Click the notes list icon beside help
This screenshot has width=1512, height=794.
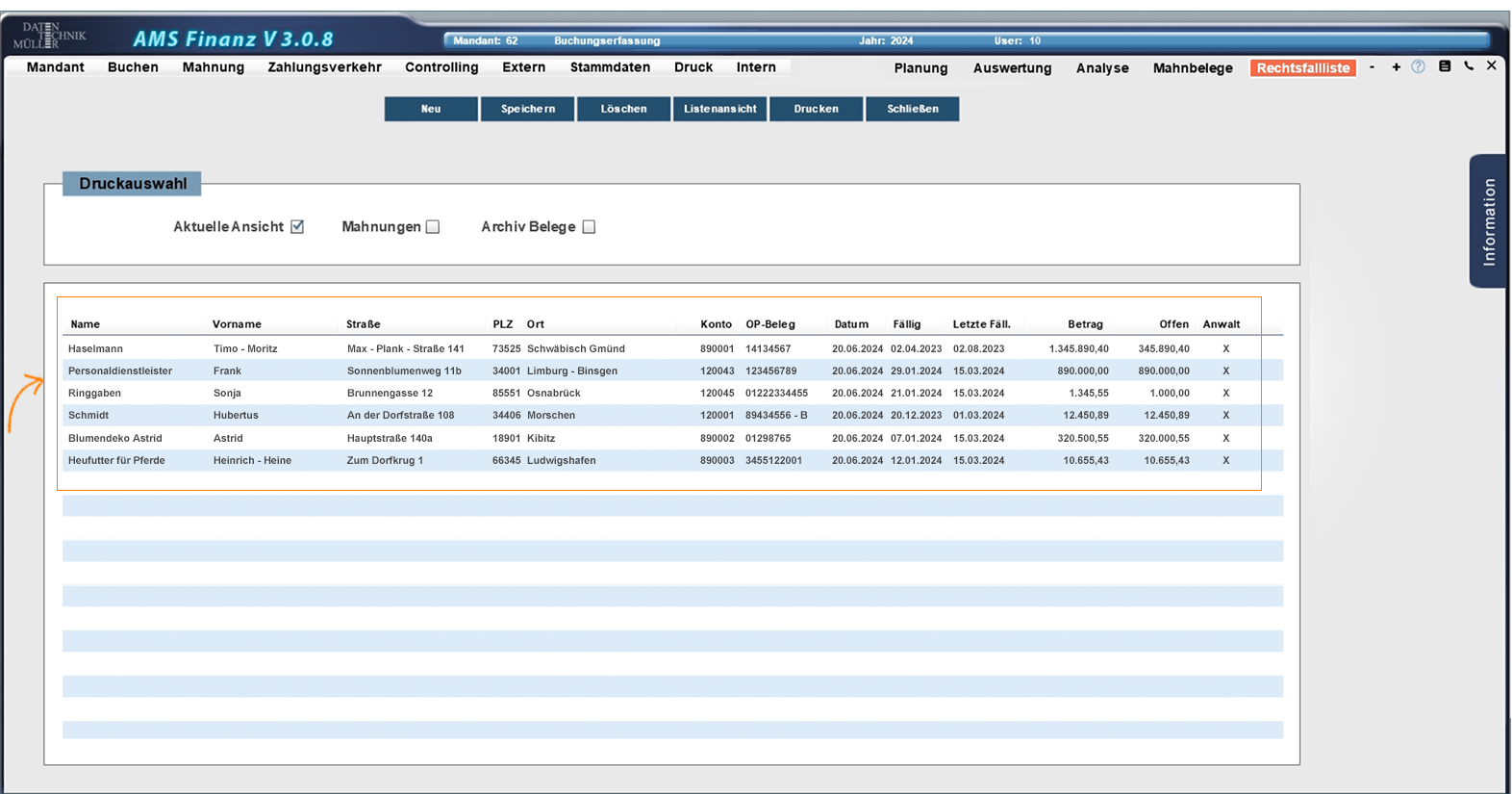click(x=1444, y=66)
